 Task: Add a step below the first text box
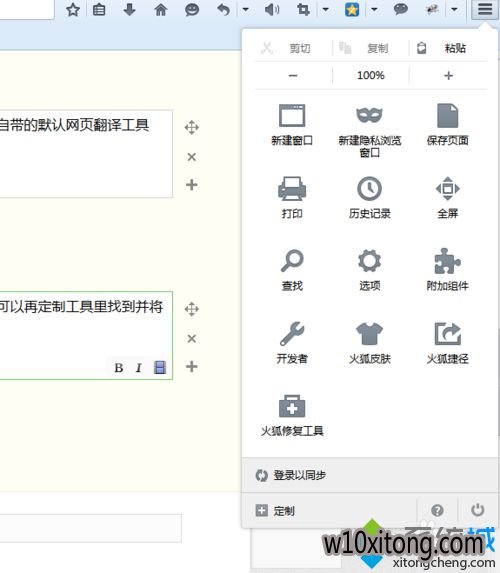tap(192, 185)
